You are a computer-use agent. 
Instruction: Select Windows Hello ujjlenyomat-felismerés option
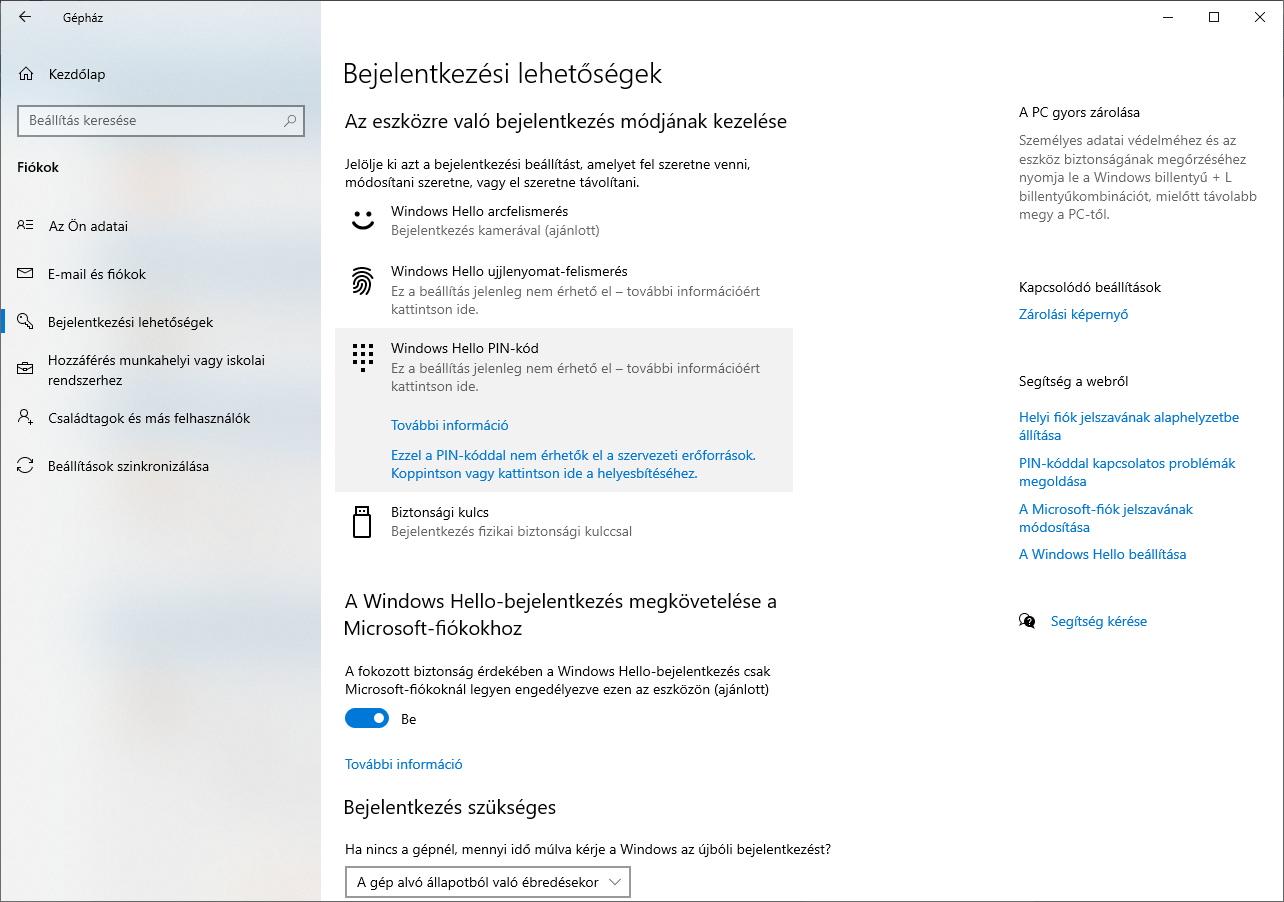tap(564, 290)
